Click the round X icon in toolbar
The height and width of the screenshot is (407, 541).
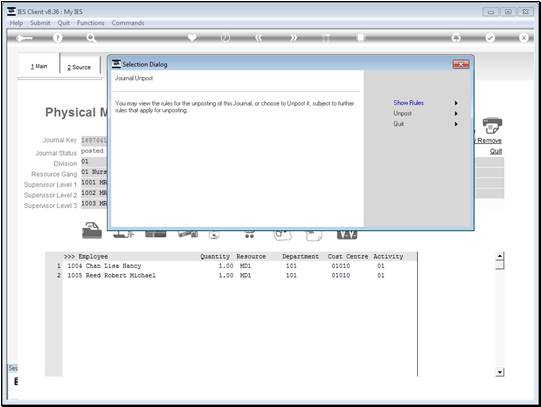tap(523, 38)
